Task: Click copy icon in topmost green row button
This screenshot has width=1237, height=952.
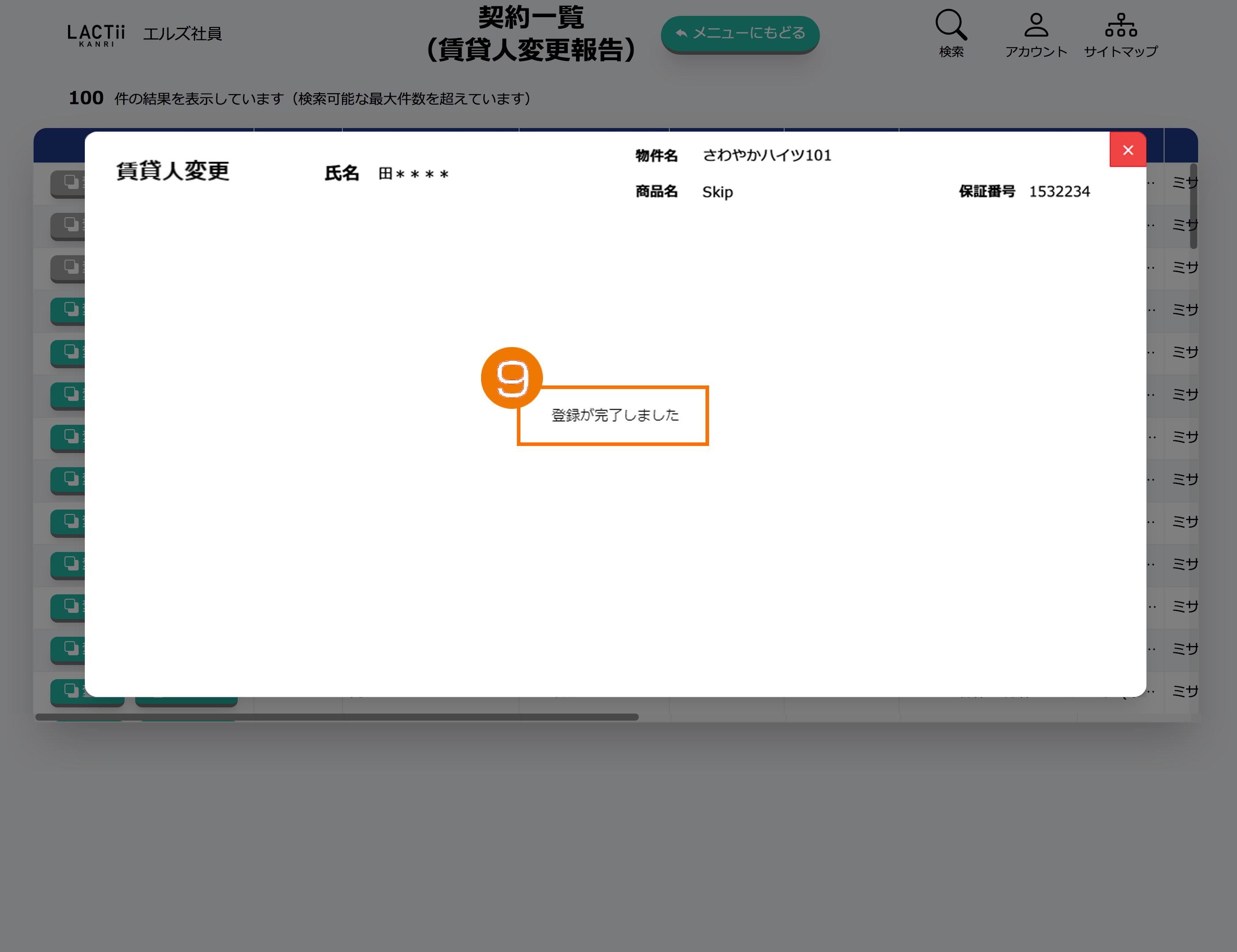Action: (72, 309)
